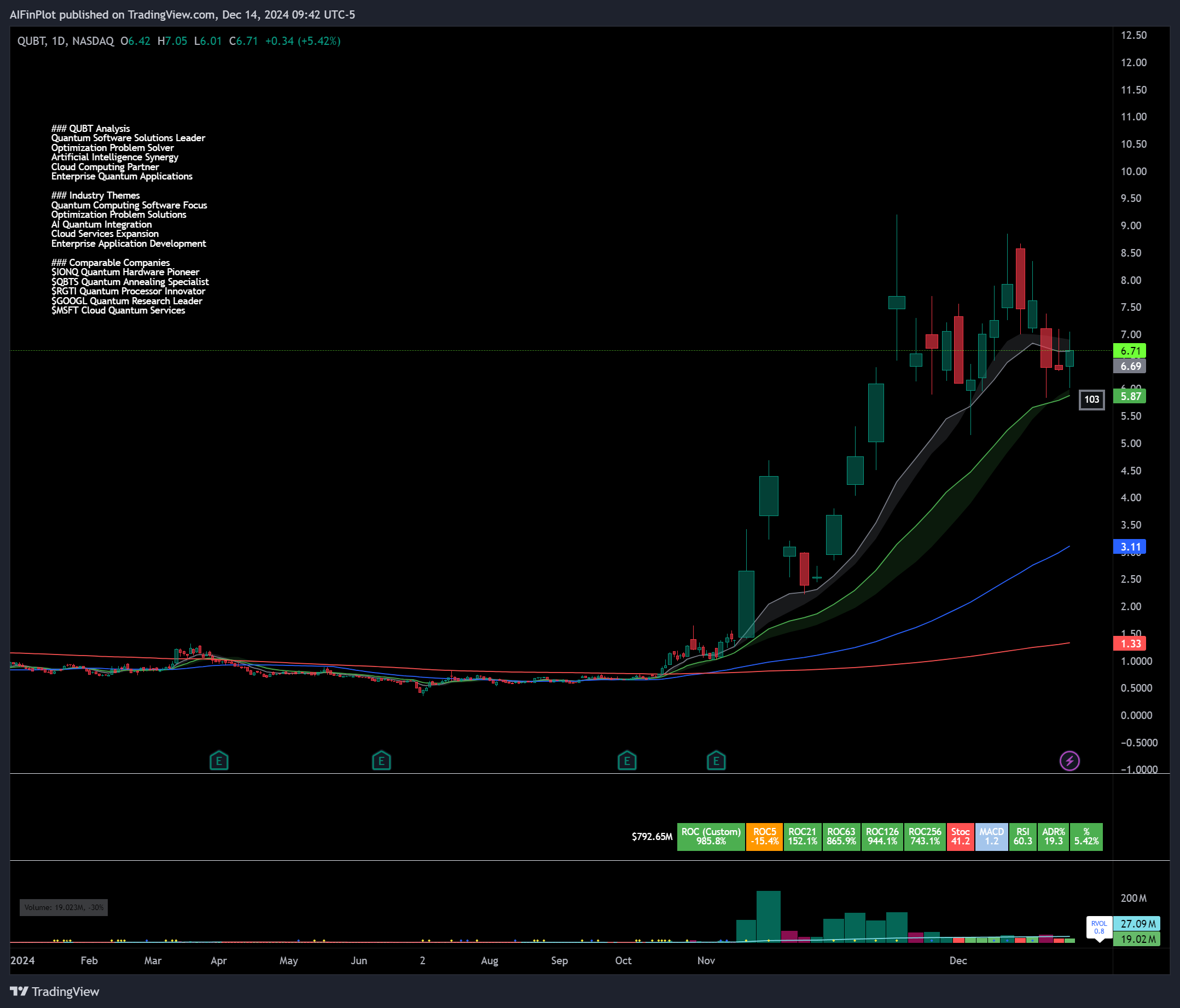
Task: Click the 103 countdown box on the price scale
Action: pyautogui.click(x=1092, y=399)
